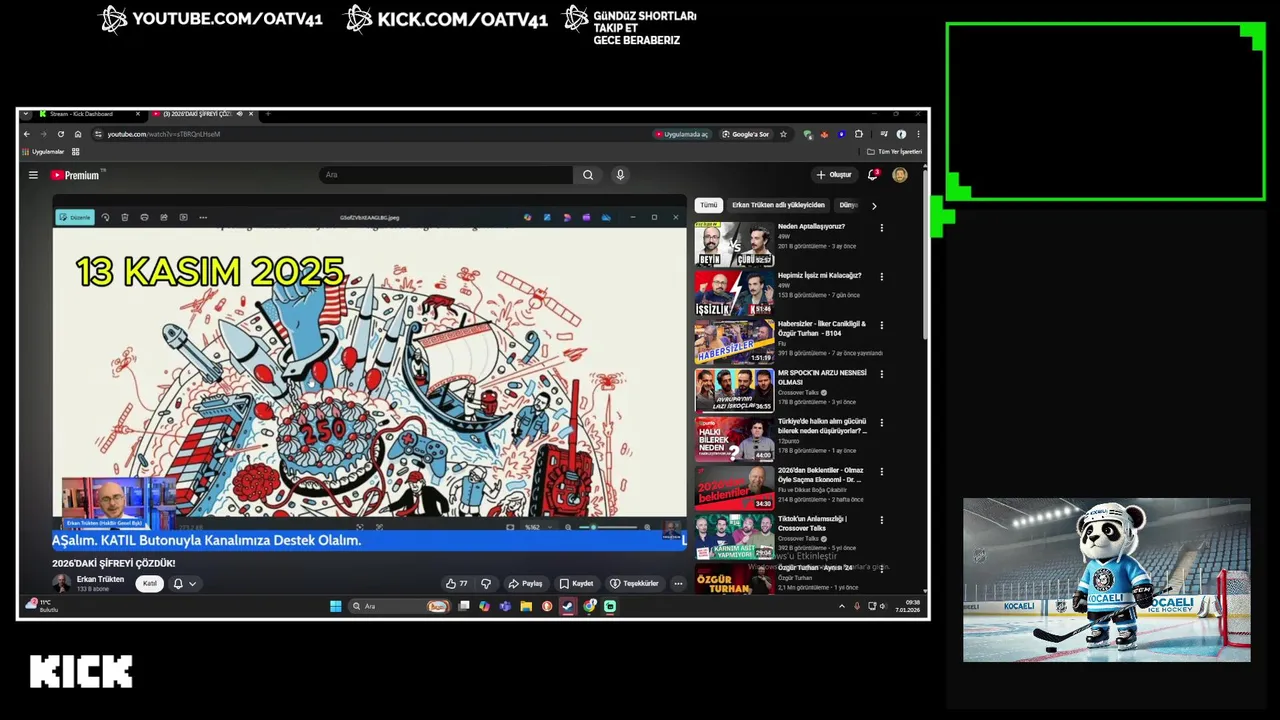The width and height of the screenshot is (1280, 720).
Task: Open options menu for Neden Aptallaşıyoruz video
Action: 882,228
